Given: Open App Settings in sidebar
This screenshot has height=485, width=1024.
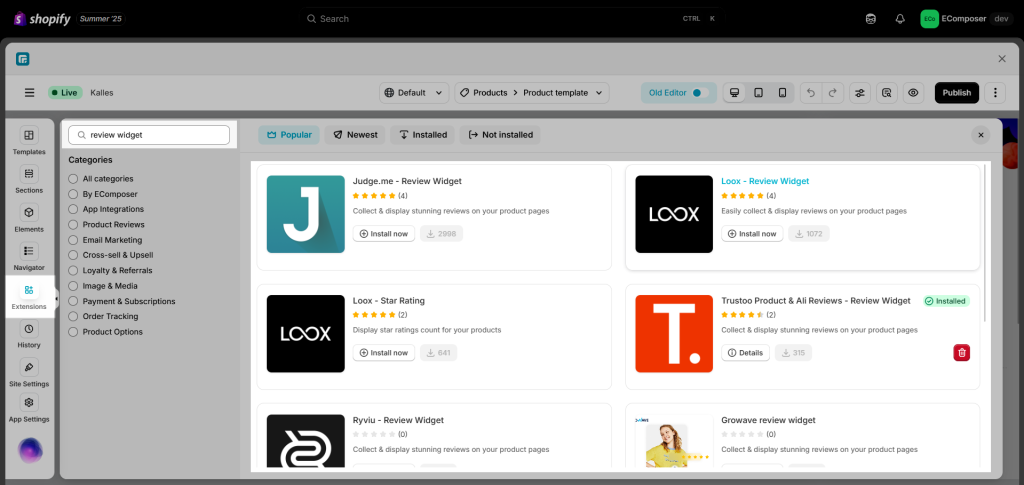Looking at the screenshot, I should coord(29,409).
